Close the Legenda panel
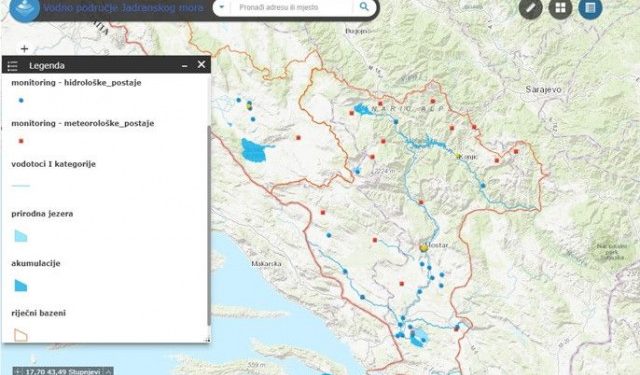This screenshot has width=640, height=375. coord(202,64)
